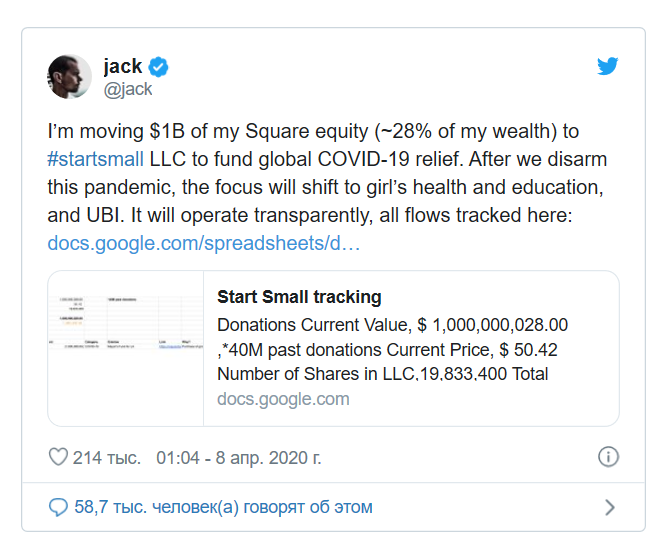Open the spreadsheet preview thumbnail
Viewport: 665px width, 547px height.
(126, 348)
